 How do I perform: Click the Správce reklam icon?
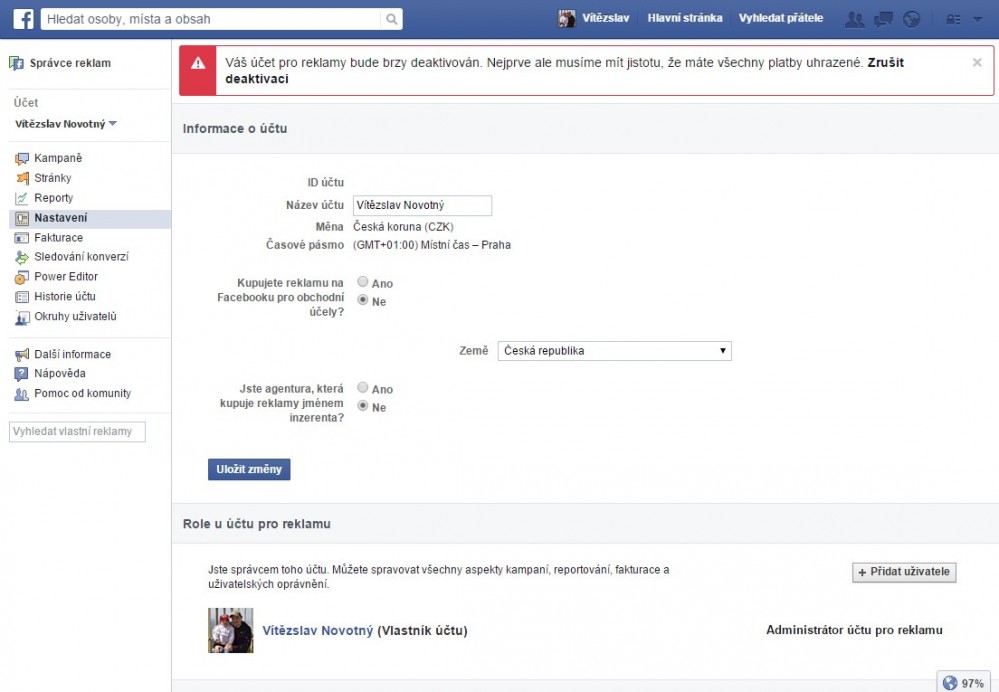(16, 64)
